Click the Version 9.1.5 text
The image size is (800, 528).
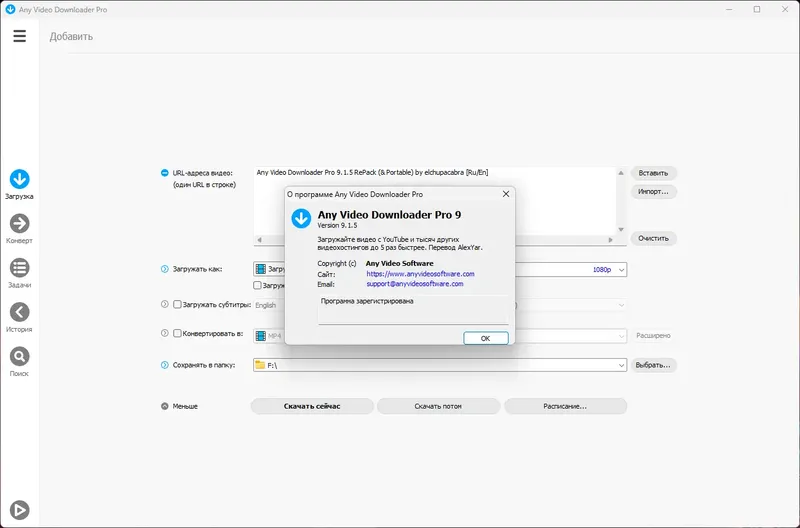[x=337, y=225]
